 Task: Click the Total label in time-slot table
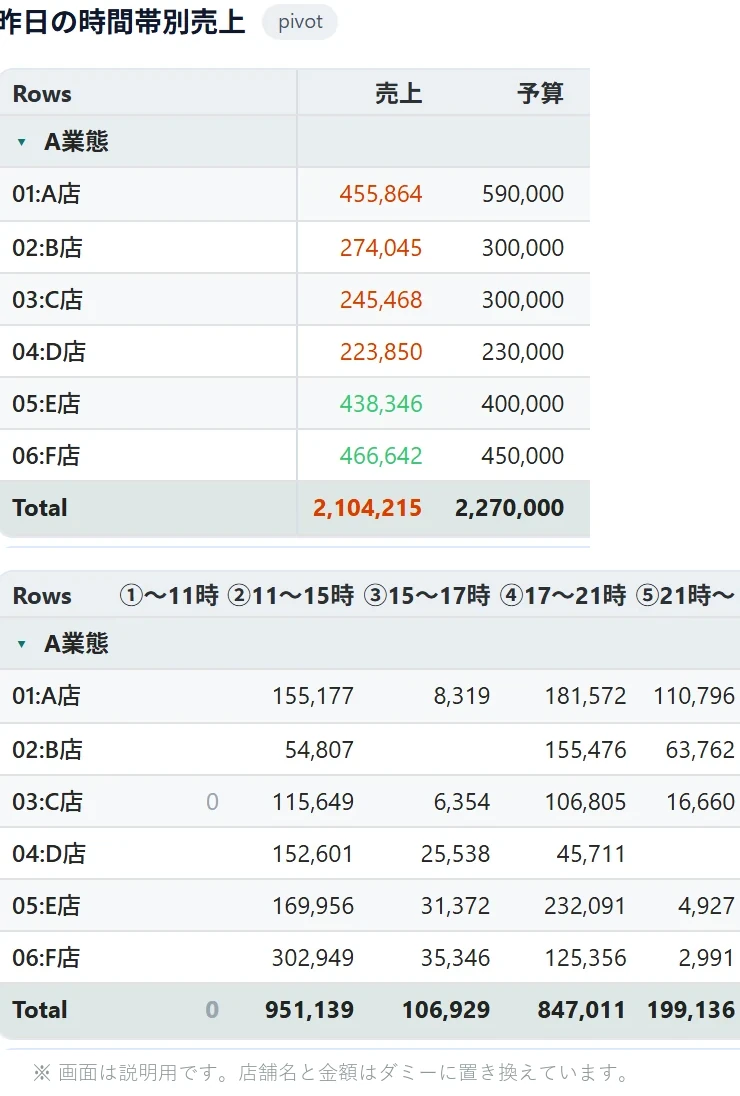40,1010
